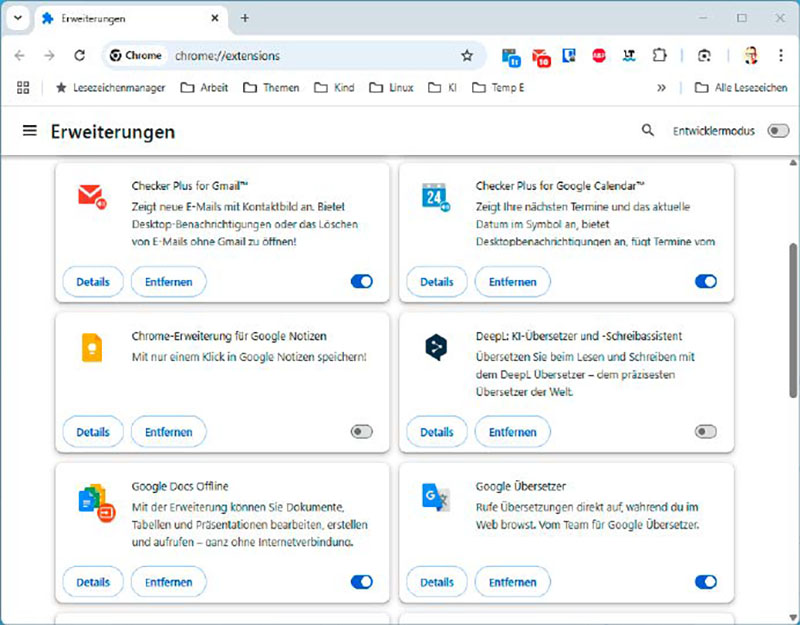Screen dimensions: 800x625
Task: Open the profile avatar menu
Action: click(750, 56)
